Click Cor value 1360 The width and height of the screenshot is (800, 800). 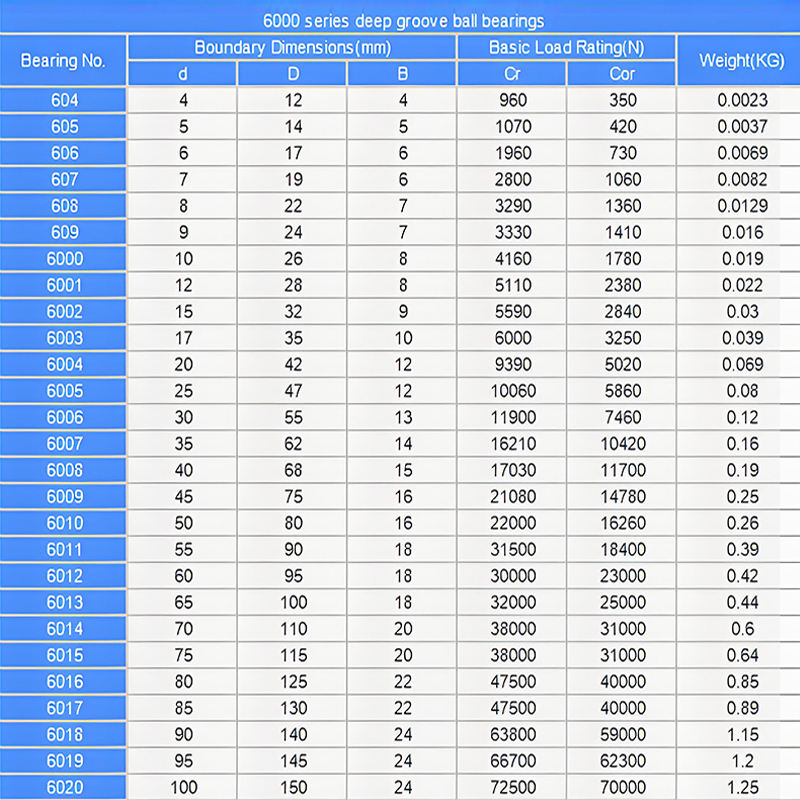[622, 206]
